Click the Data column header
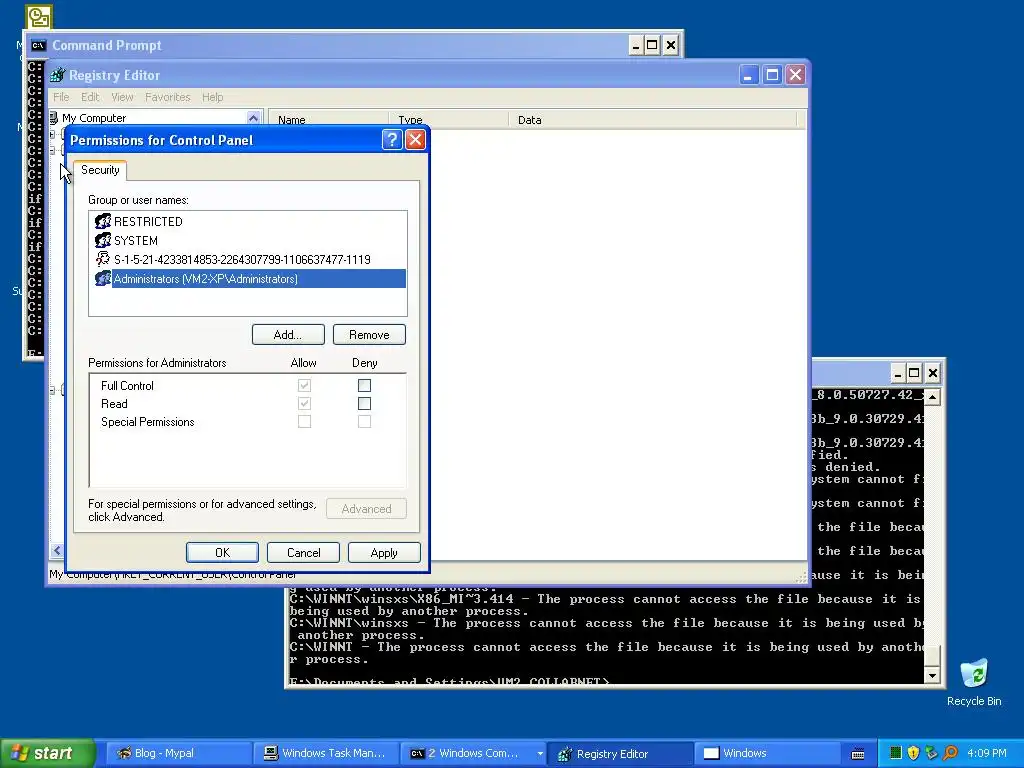Screen dimensions: 1024x768 pyautogui.click(x=652, y=120)
